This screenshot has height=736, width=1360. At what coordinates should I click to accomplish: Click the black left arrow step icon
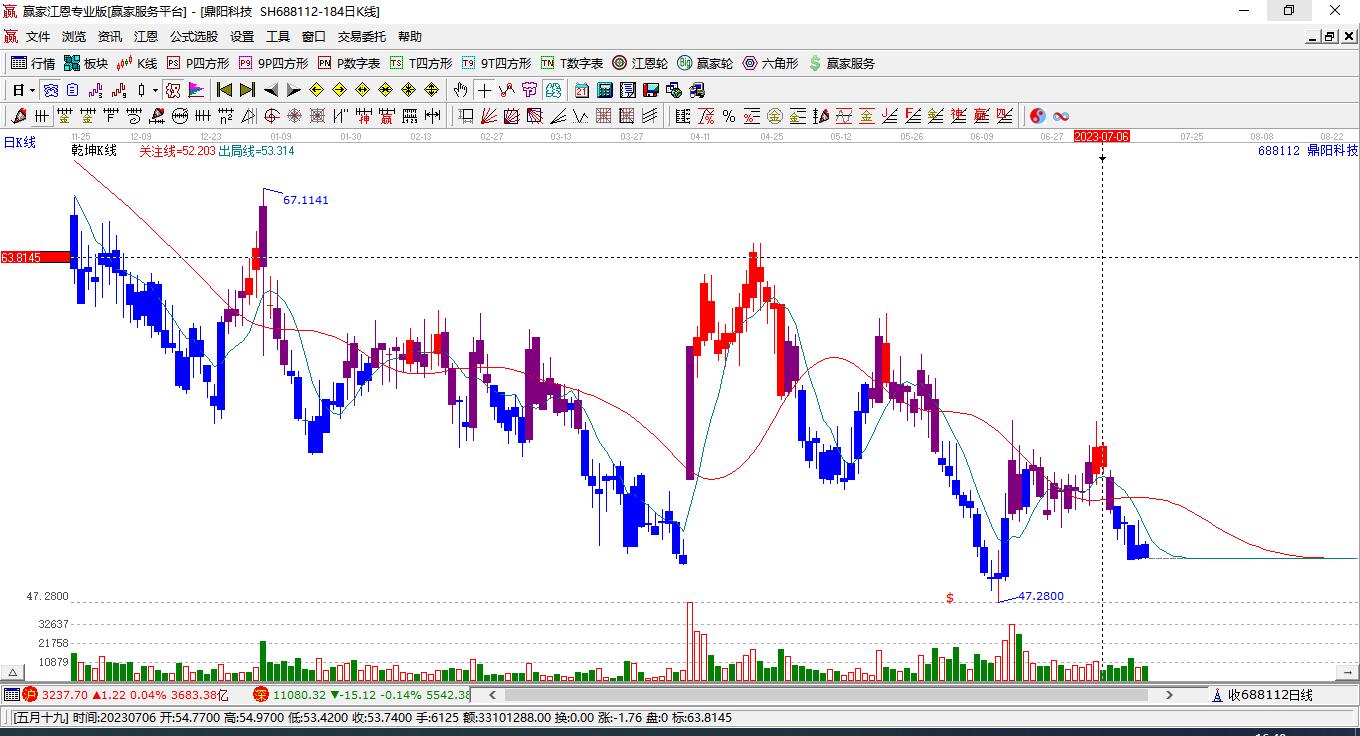click(270, 90)
